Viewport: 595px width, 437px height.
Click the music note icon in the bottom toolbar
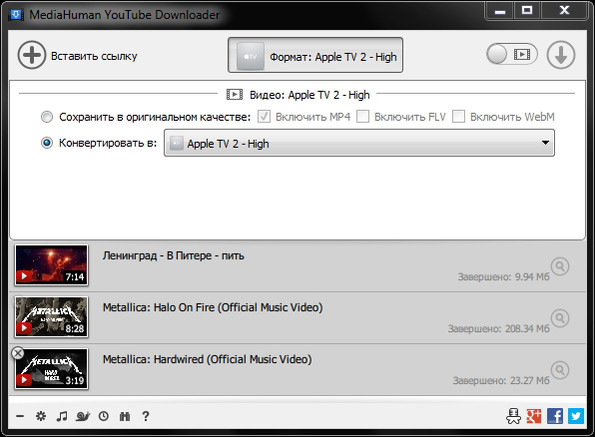pyautogui.click(x=62, y=416)
